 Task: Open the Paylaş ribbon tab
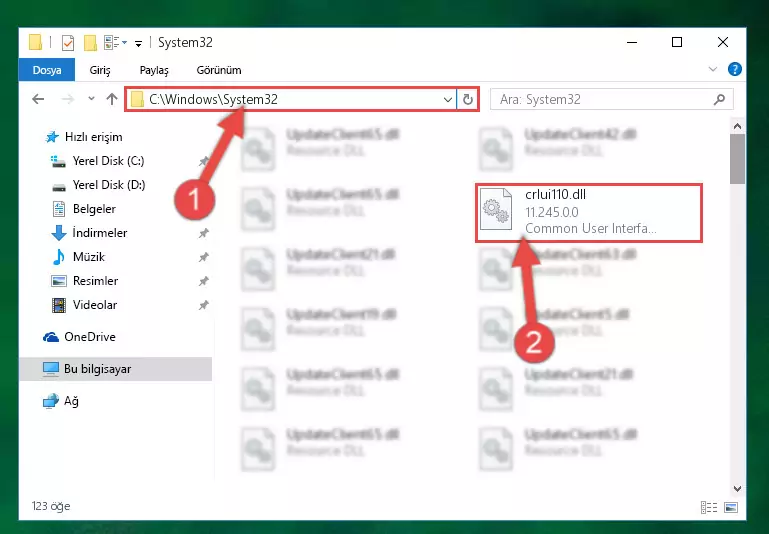pyautogui.click(x=154, y=70)
